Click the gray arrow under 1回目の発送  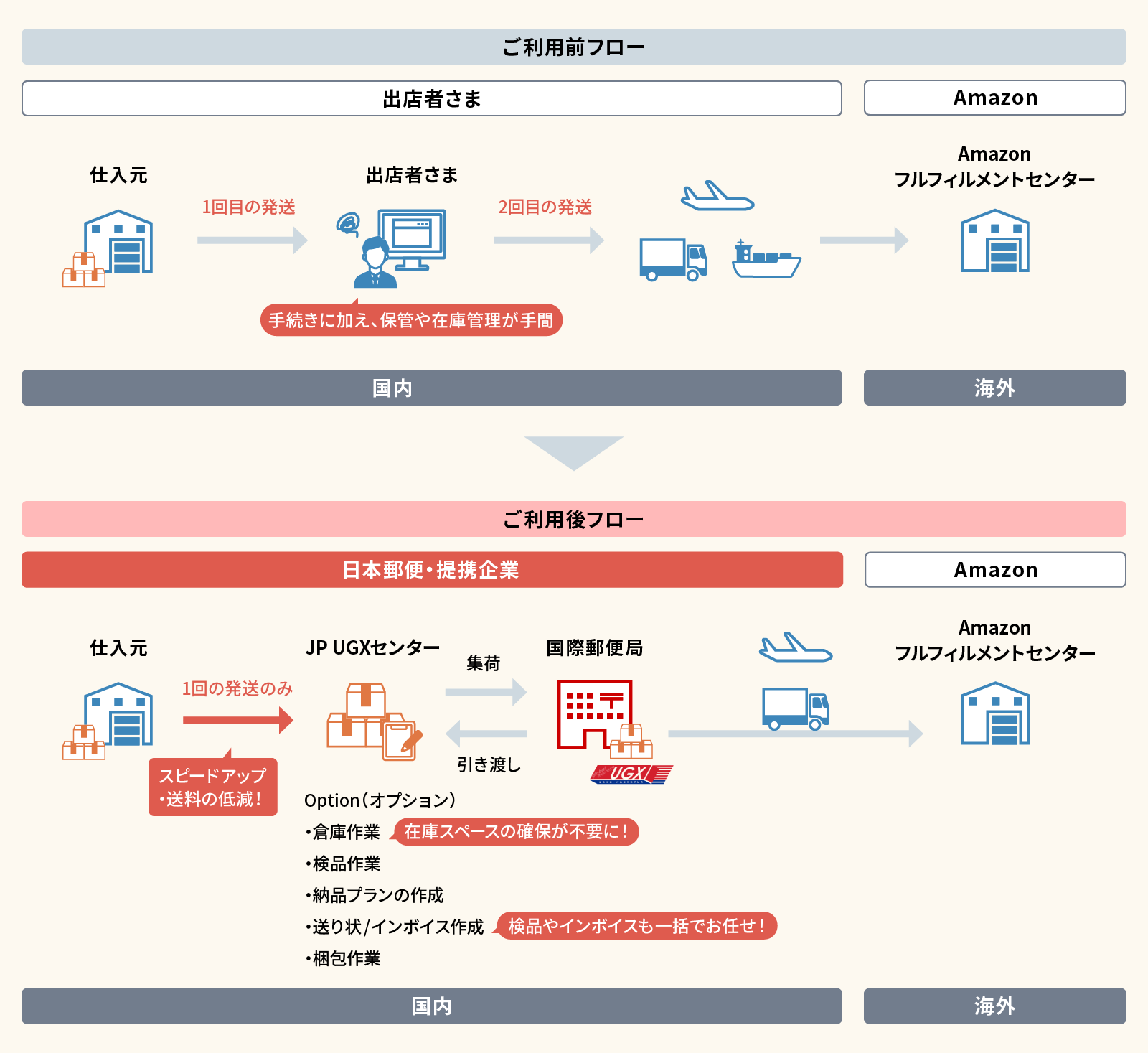click(x=253, y=240)
